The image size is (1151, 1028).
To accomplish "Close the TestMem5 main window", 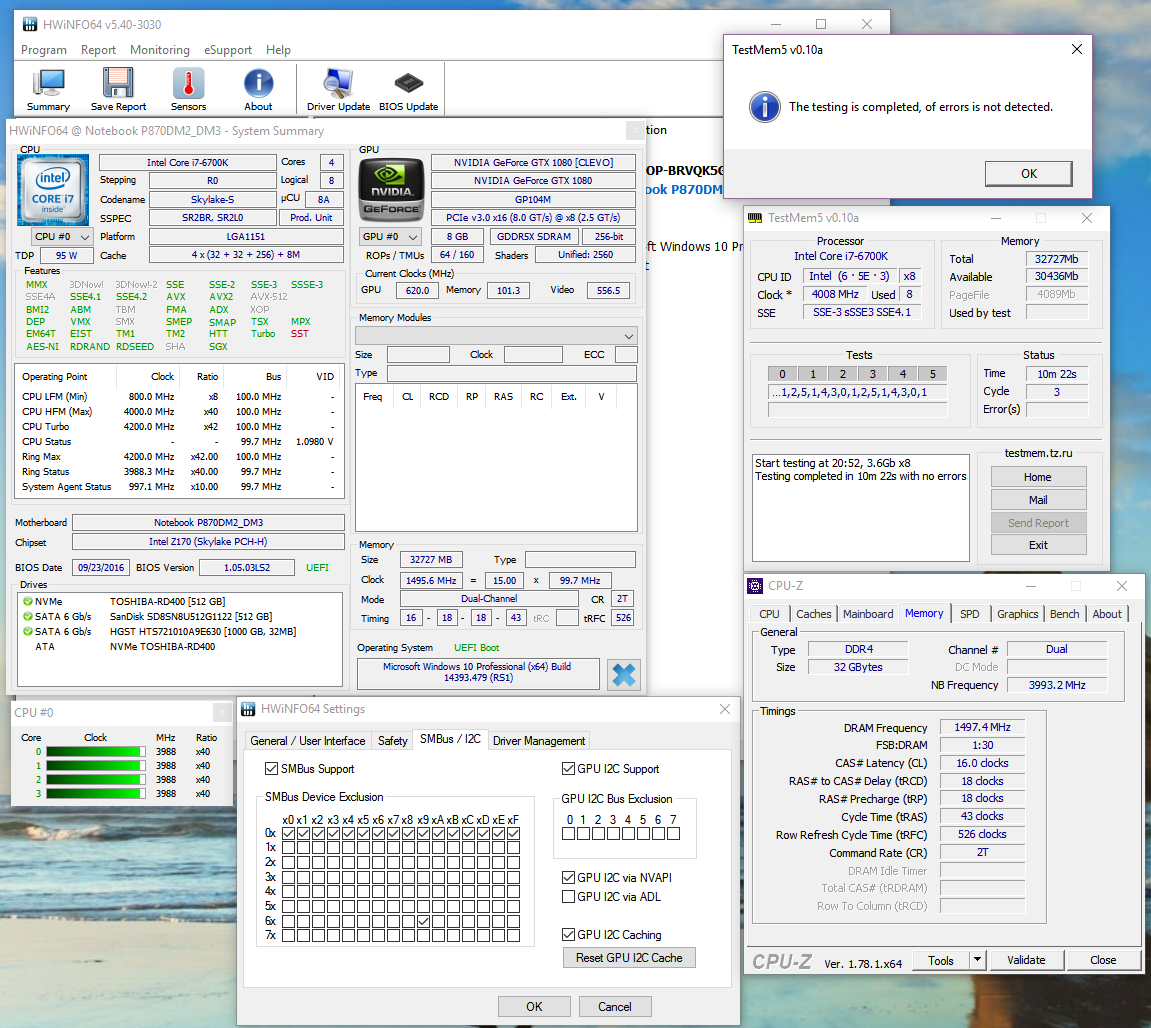I will (1087, 218).
